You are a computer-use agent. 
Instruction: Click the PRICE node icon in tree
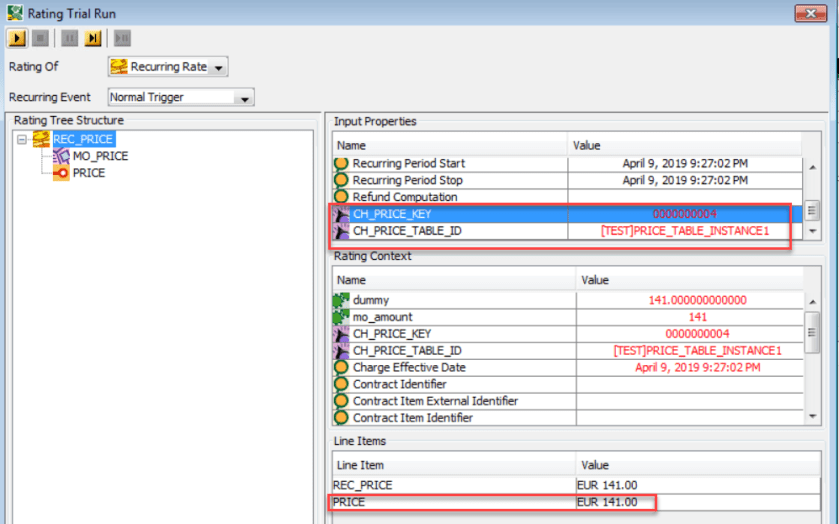coord(60,173)
